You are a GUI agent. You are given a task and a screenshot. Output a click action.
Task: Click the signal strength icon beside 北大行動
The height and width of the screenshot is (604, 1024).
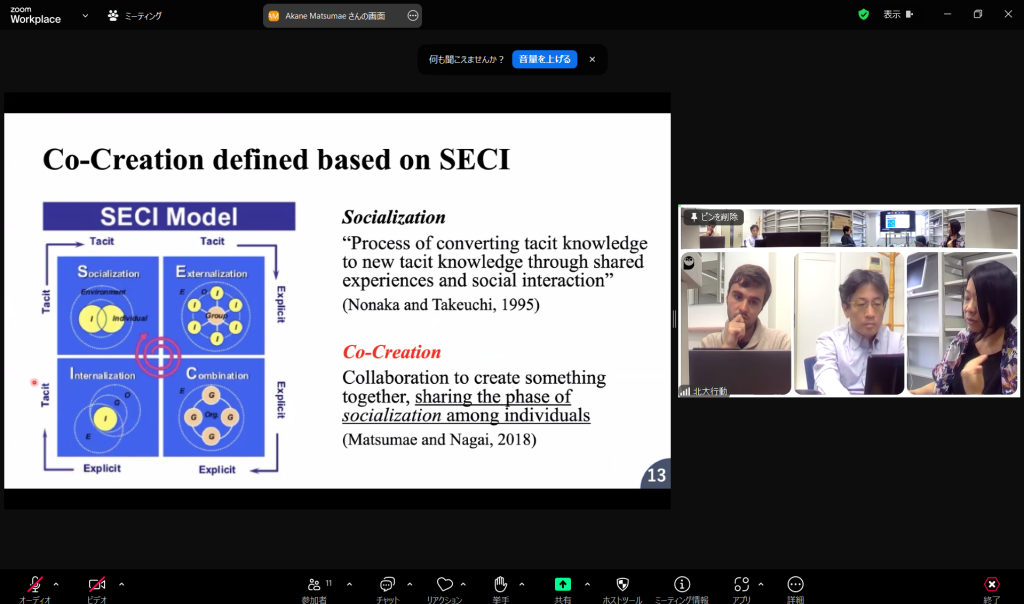(685, 391)
